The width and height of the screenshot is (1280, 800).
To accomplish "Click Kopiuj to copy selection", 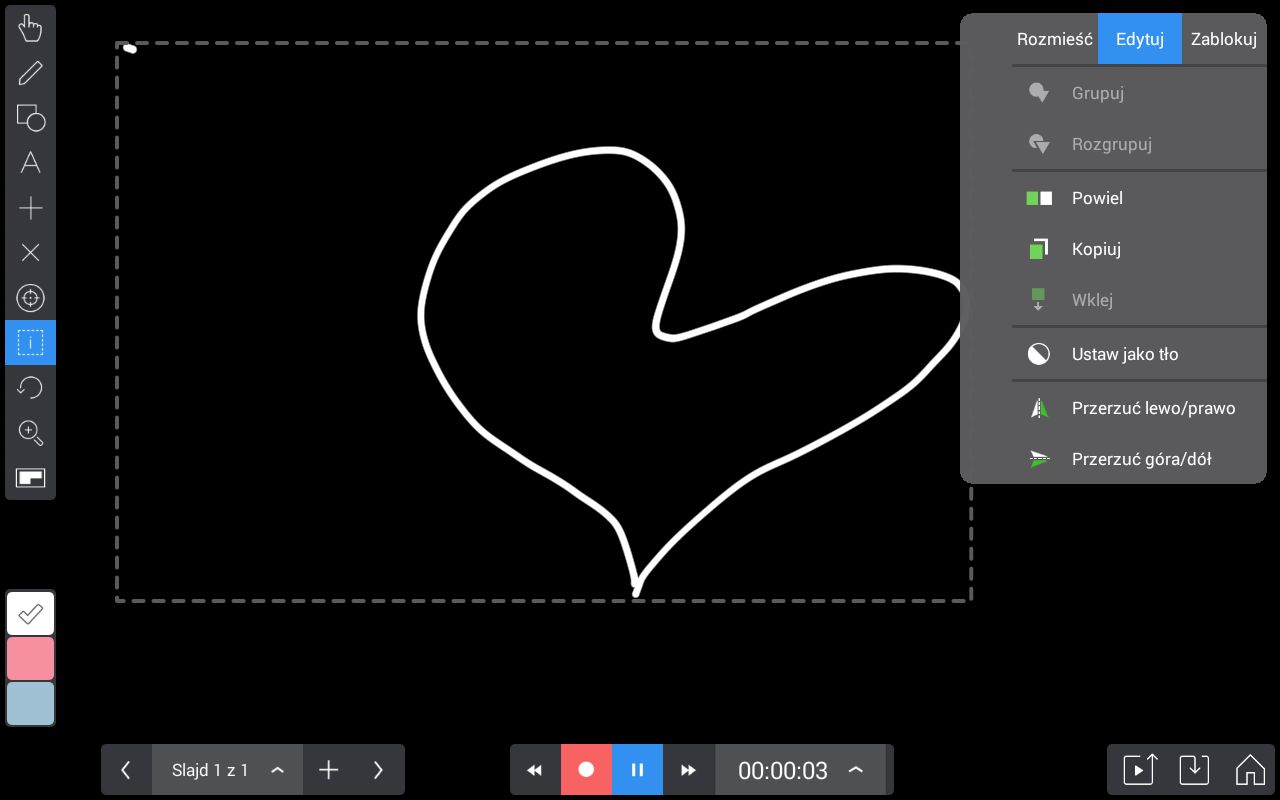I will [x=1139, y=249].
